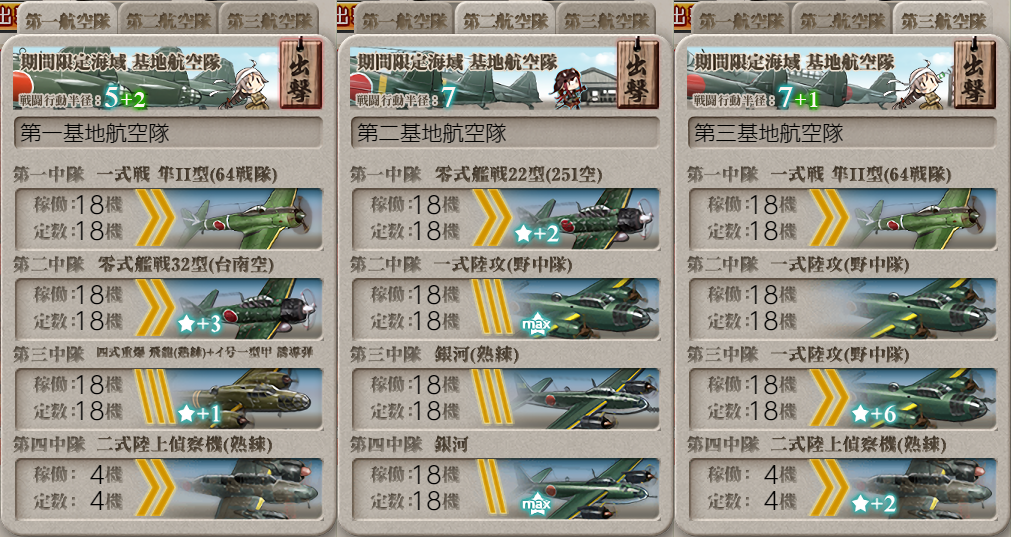Image resolution: width=1011 pixels, height=537 pixels.
Task: Switch to 第二航空隊 tab above 第一基地航空隊 panel
Action: (168, 20)
